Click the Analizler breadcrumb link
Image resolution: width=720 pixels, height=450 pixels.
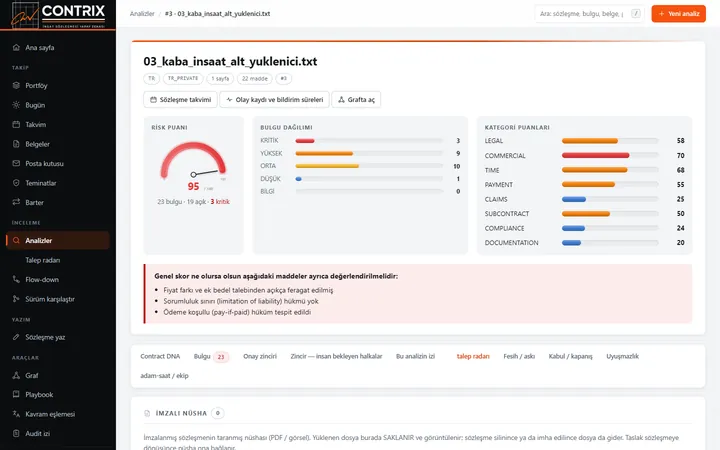point(142,14)
